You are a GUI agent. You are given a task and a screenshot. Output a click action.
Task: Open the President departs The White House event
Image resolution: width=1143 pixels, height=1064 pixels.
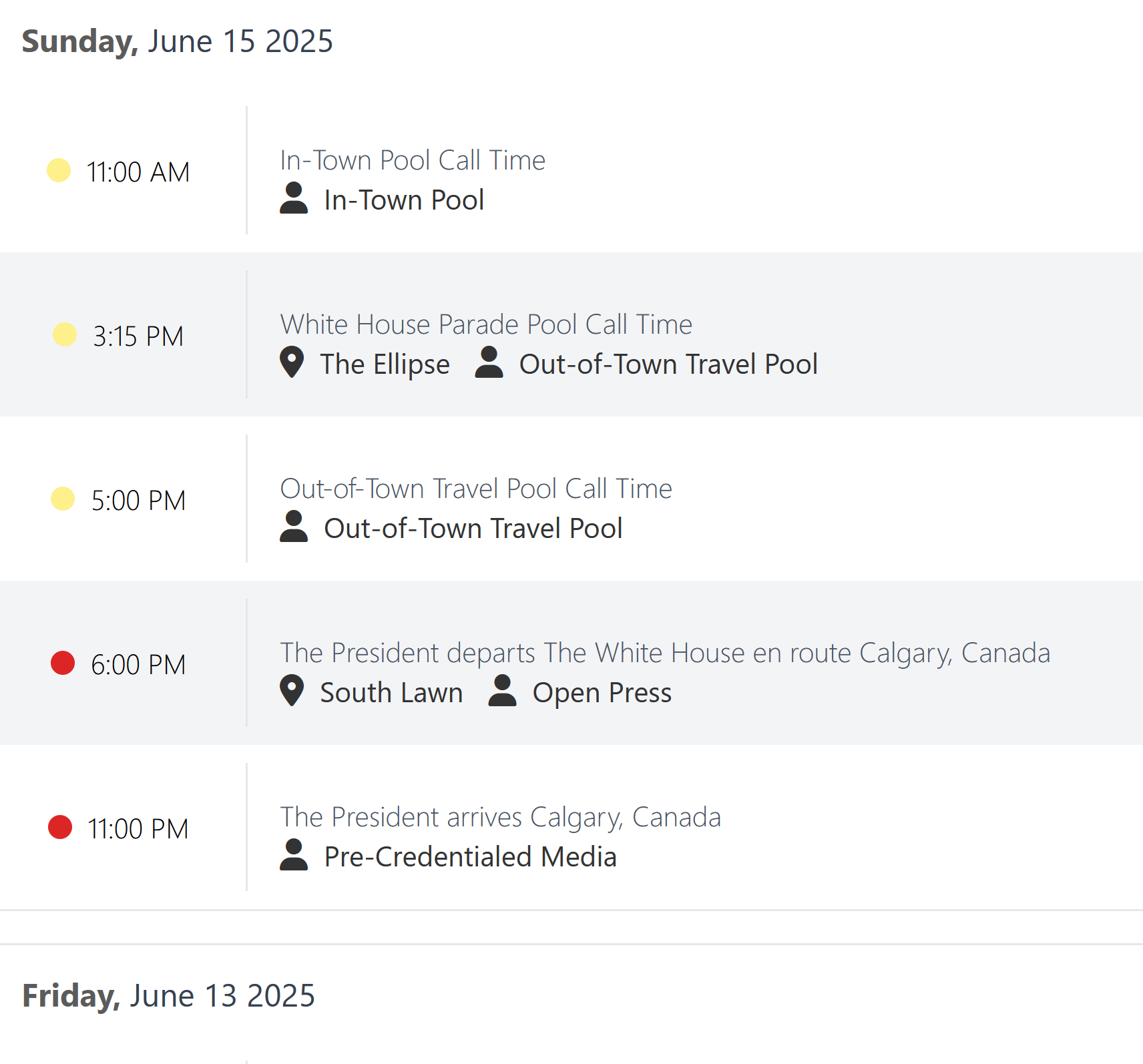pyautogui.click(x=665, y=653)
